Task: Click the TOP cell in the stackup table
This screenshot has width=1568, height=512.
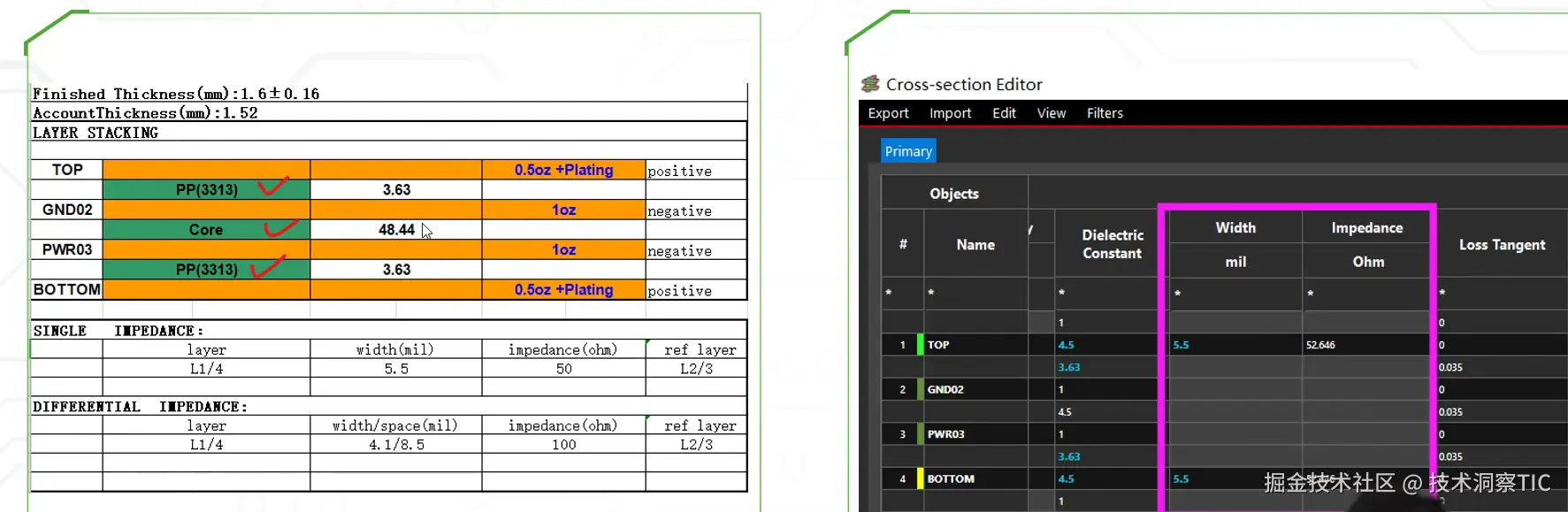Action: [x=67, y=170]
